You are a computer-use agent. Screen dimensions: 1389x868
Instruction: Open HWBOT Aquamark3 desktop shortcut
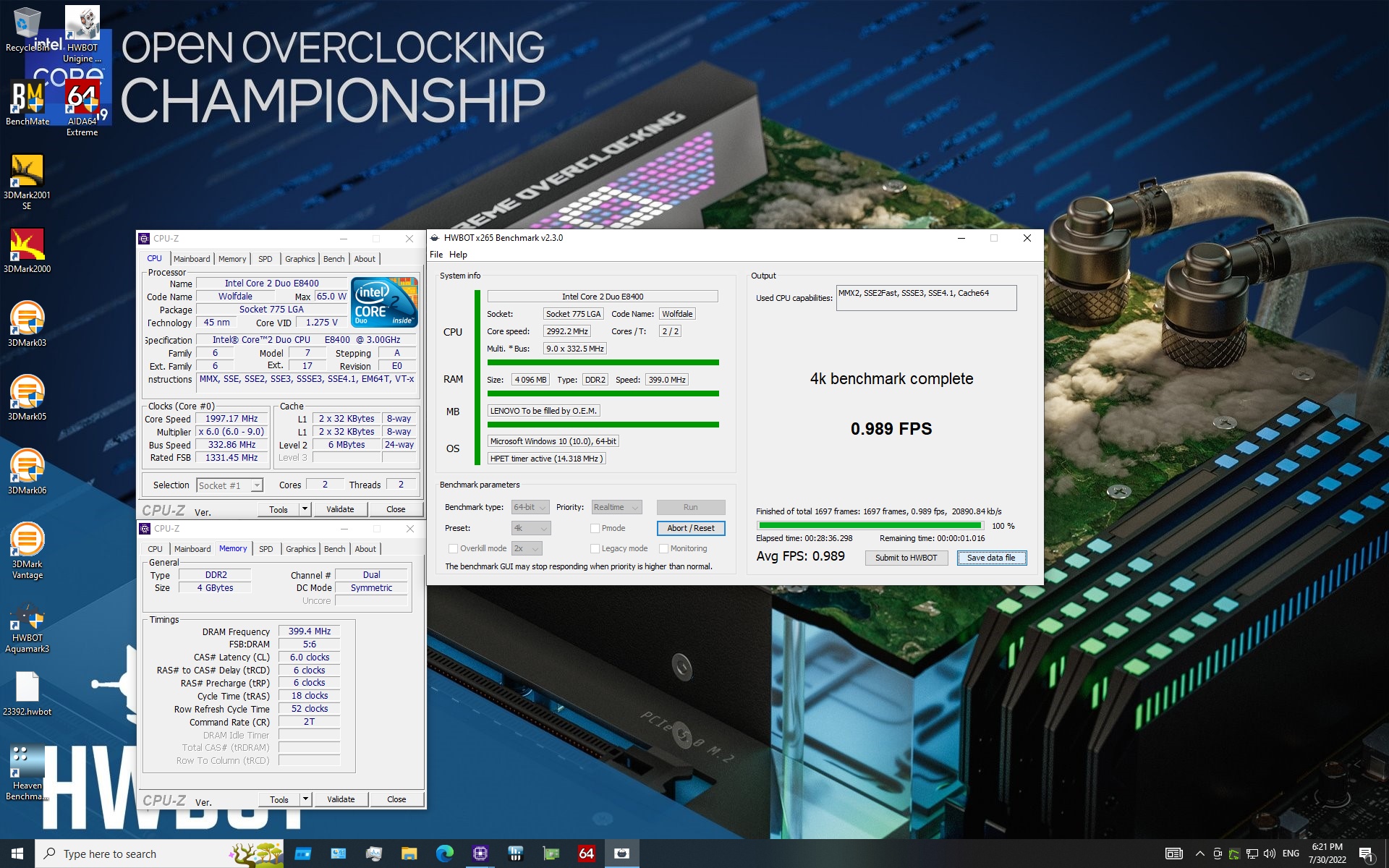coord(27,628)
